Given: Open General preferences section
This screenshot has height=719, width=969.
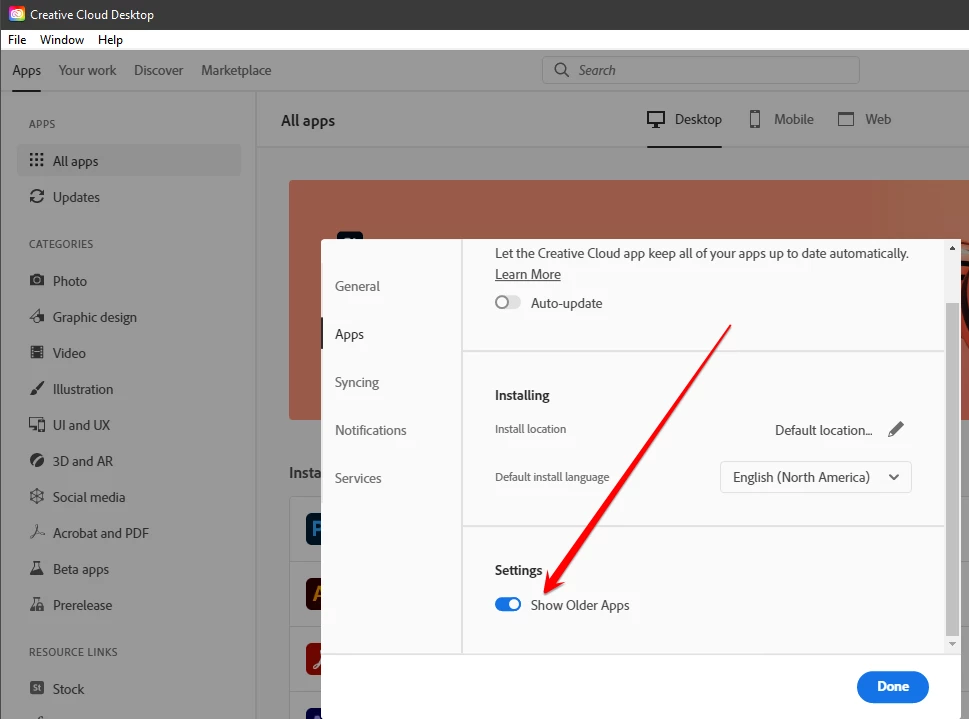Looking at the screenshot, I should [357, 286].
